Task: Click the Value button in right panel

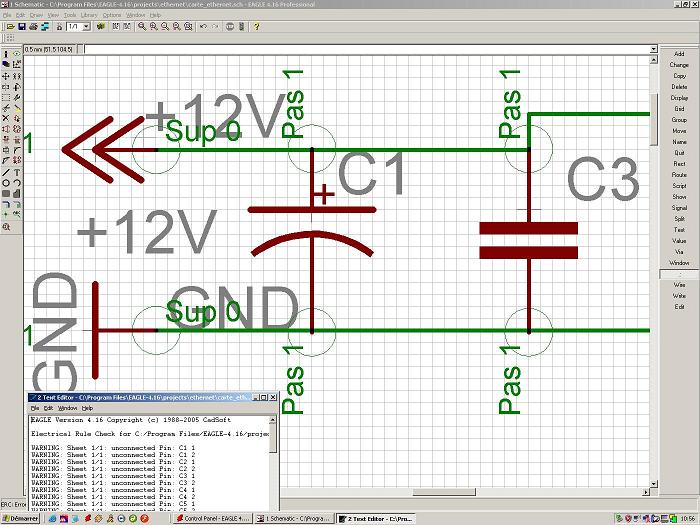Action: (x=679, y=241)
